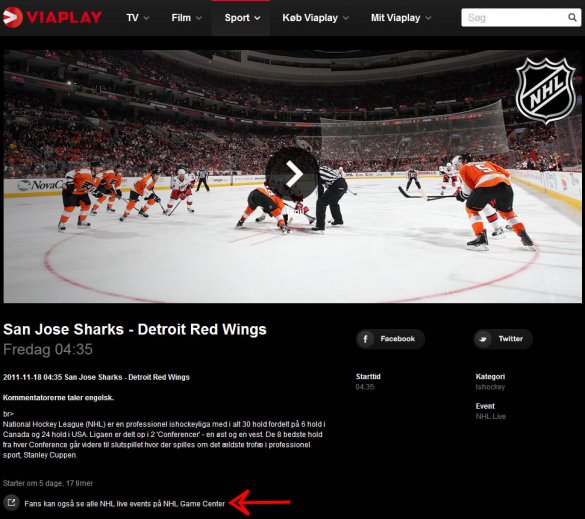This screenshot has width=585, height=519.
Task: Open the NHL Game Center link
Action: pyautogui.click(x=125, y=504)
